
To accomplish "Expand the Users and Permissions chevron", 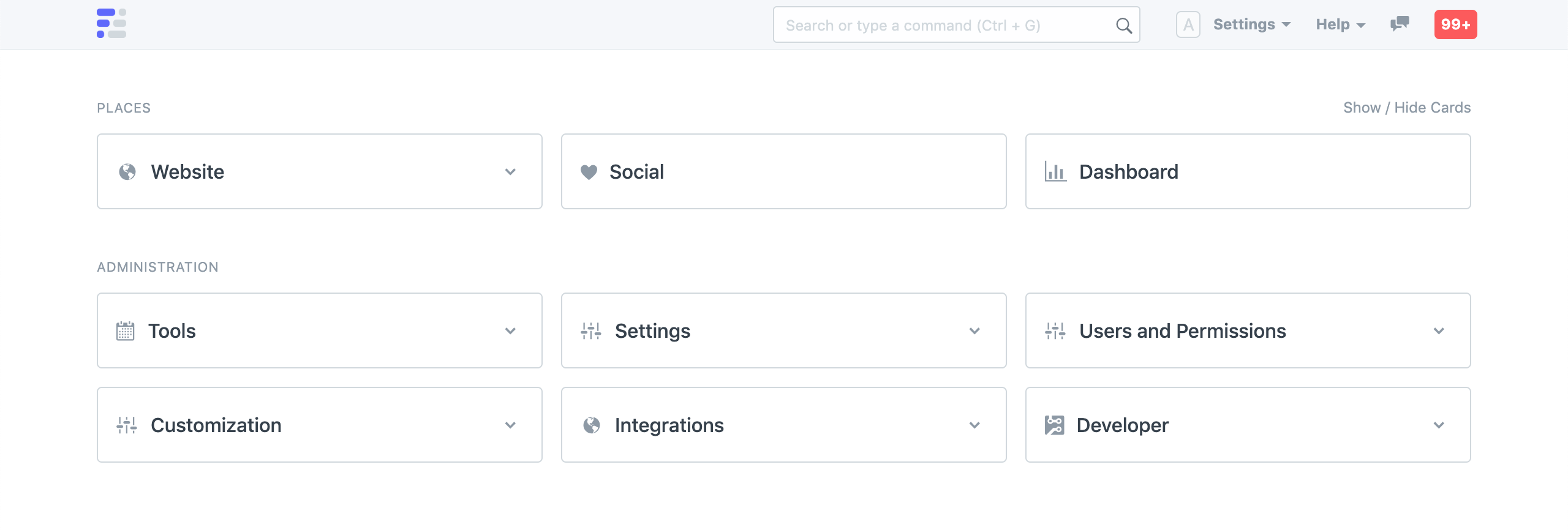I will tap(1439, 331).
